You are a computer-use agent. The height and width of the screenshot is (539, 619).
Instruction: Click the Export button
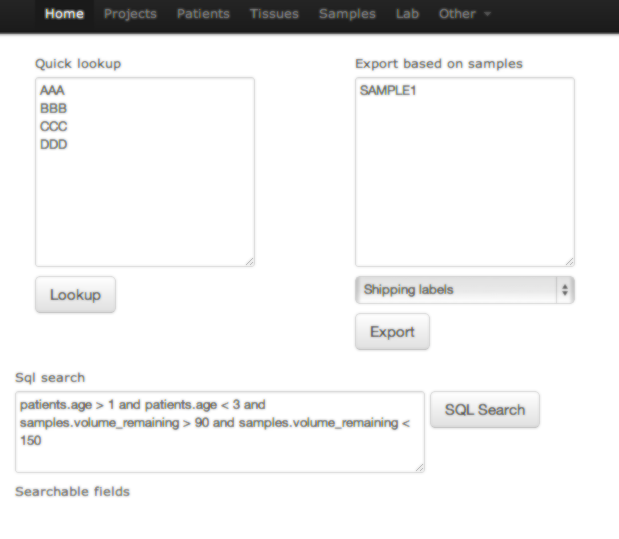click(392, 332)
